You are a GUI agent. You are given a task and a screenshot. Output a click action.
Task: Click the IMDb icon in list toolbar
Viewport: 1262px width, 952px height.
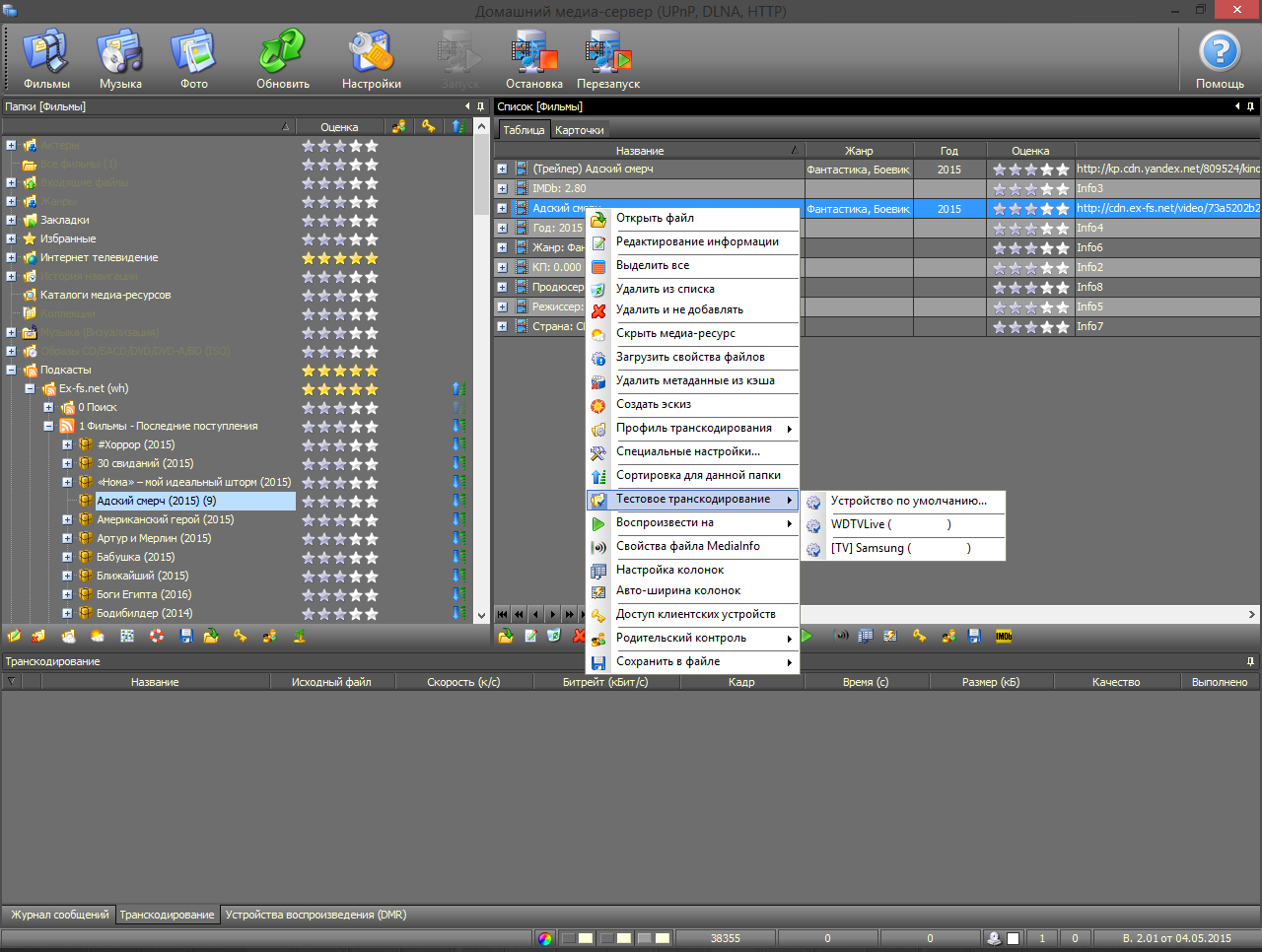(x=1004, y=637)
